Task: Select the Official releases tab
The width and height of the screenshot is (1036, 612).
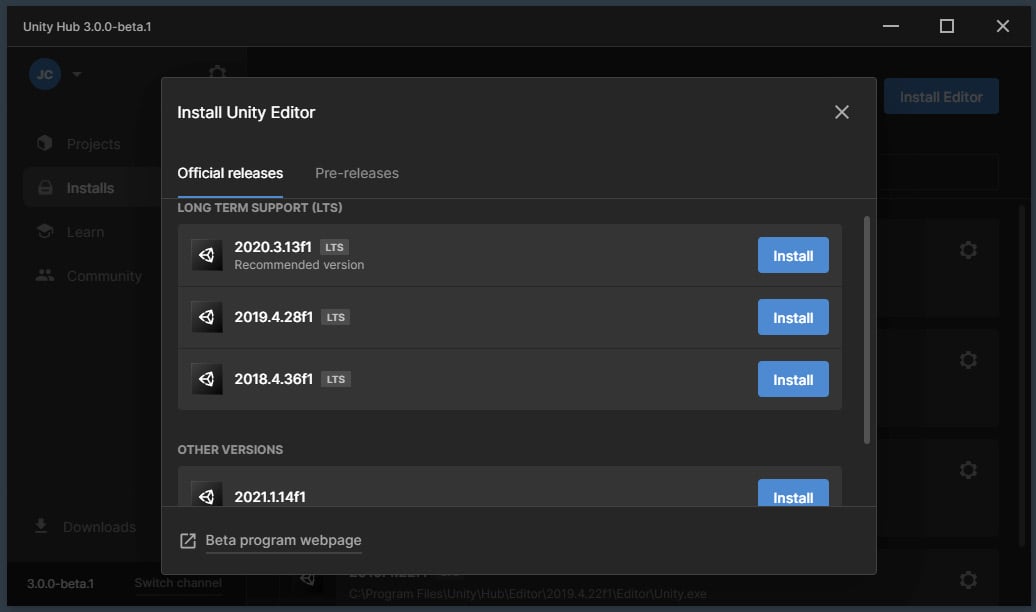Action: 230,173
